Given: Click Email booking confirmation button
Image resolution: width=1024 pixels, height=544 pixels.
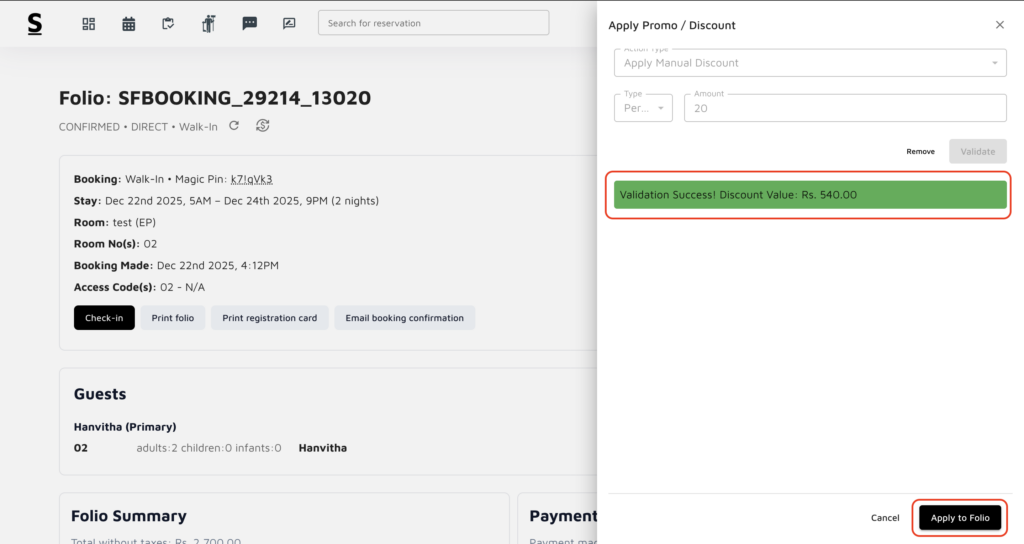Looking at the screenshot, I should (404, 318).
